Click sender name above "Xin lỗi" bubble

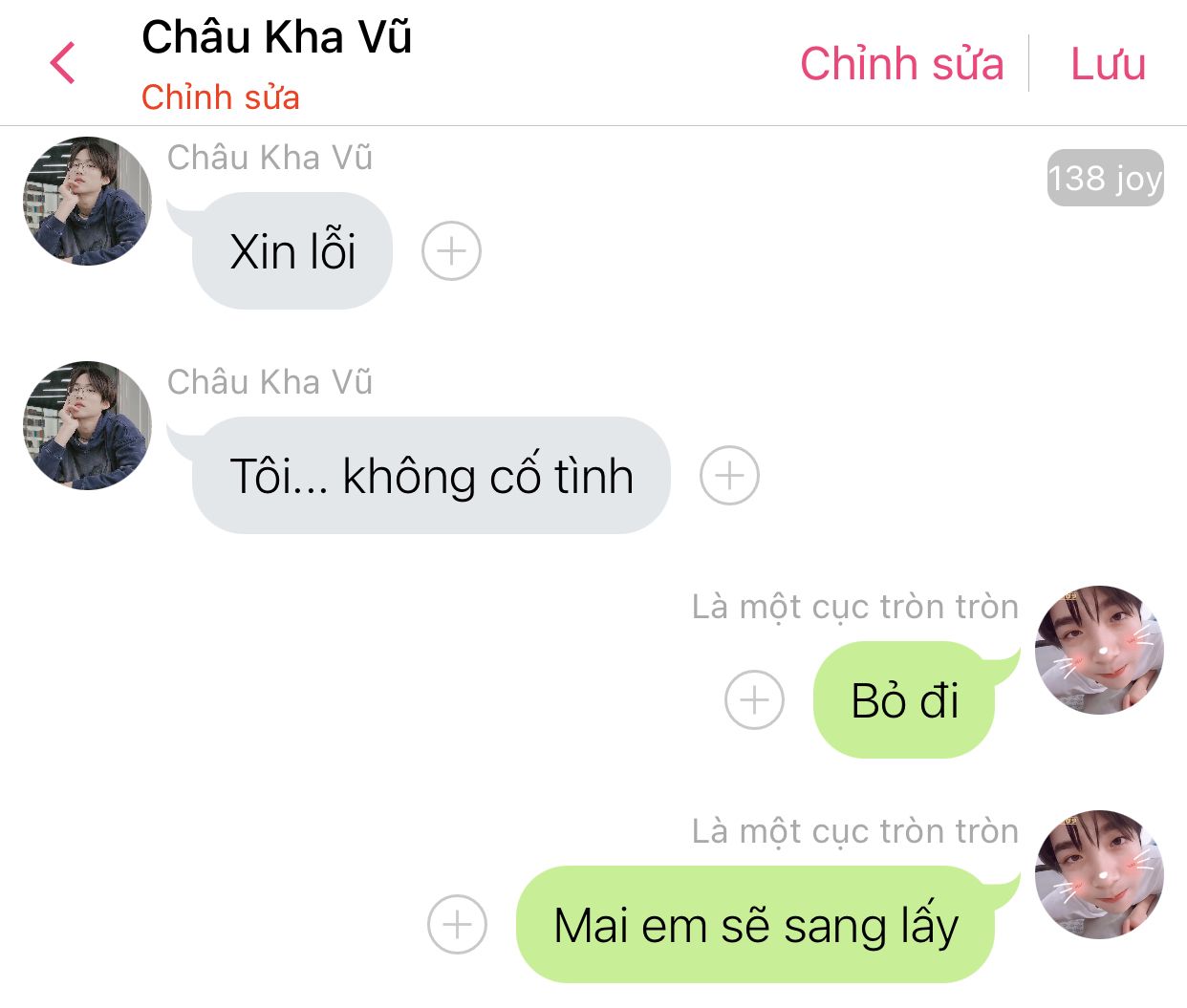pyautogui.click(x=270, y=158)
